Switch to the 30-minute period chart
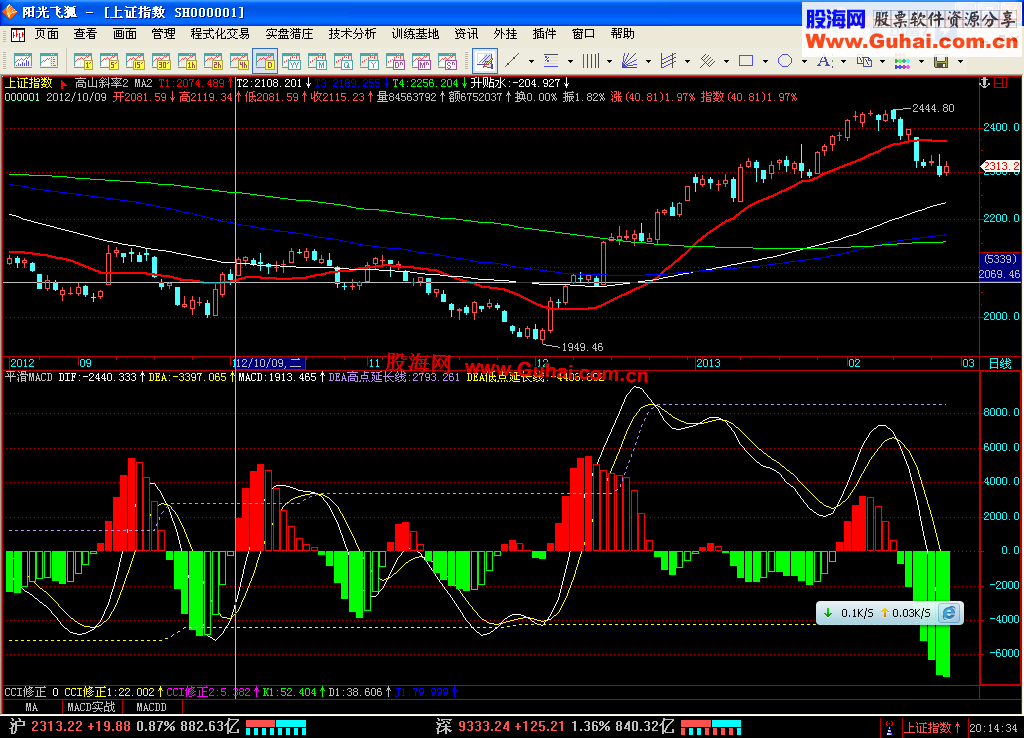The height and width of the screenshot is (738, 1024). [161, 61]
